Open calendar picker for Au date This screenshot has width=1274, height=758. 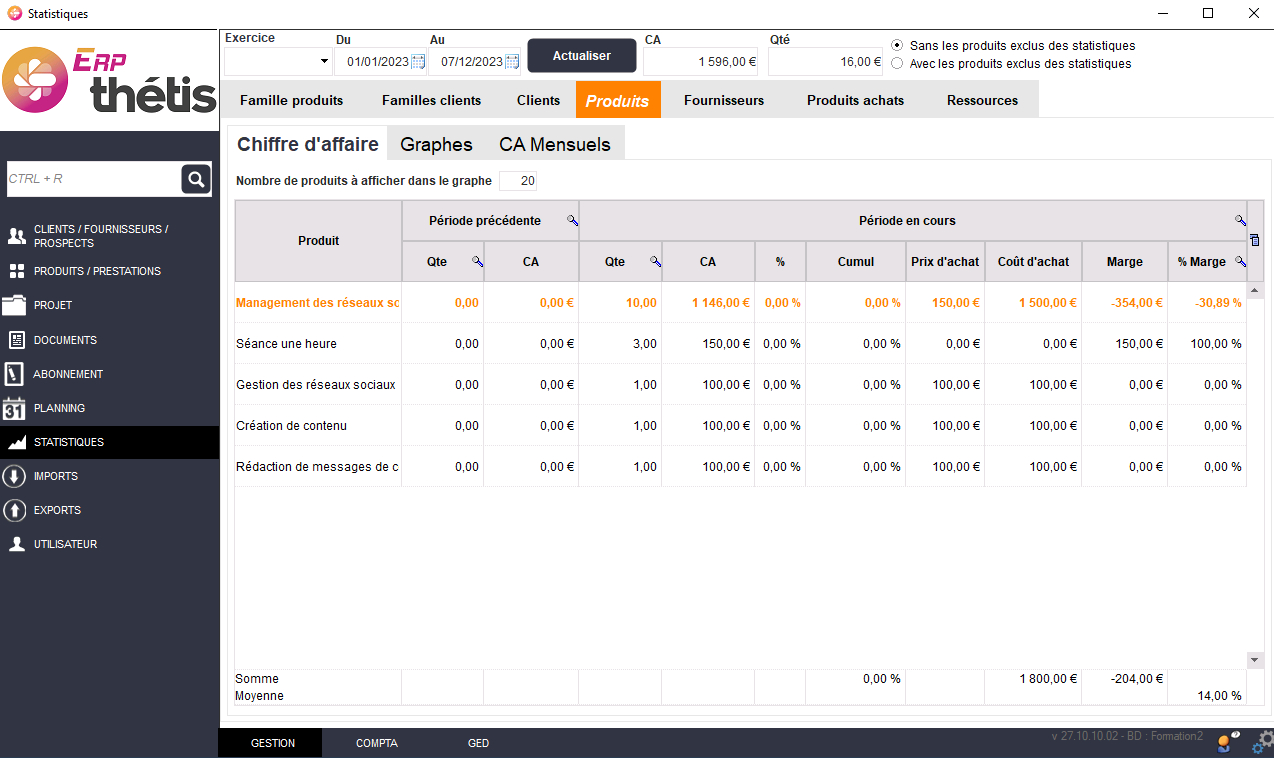pyautogui.click(x=512, y=62)
